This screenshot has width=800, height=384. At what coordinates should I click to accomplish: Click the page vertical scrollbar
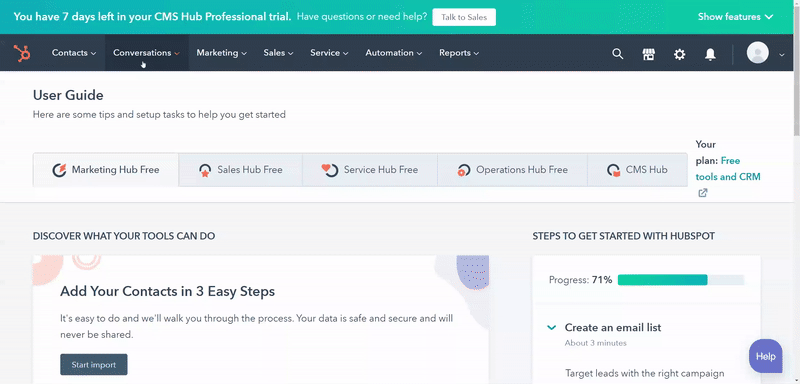[x=796, y=71]
